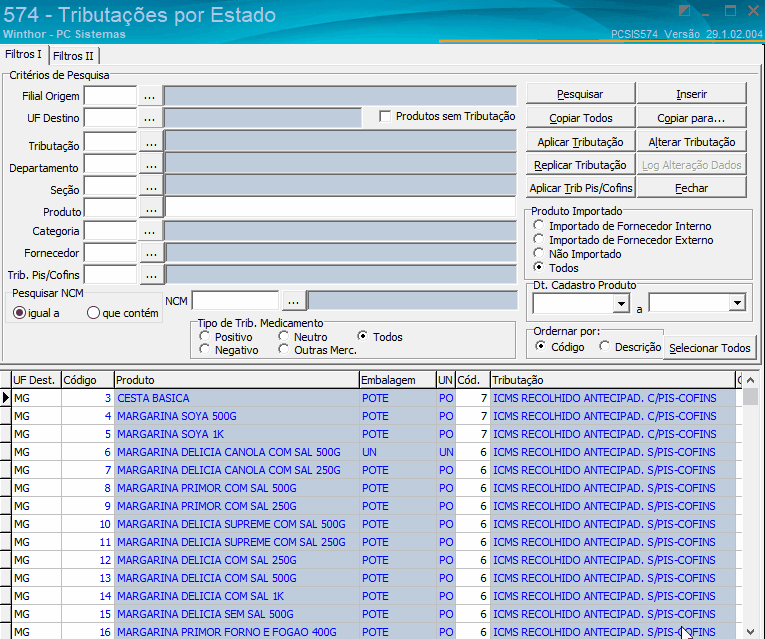The width and height of the screenshot is (765, 639).
Task: Select Positivo medicamento tributação type
Action: pyautogui.click(x=205, y=337)
